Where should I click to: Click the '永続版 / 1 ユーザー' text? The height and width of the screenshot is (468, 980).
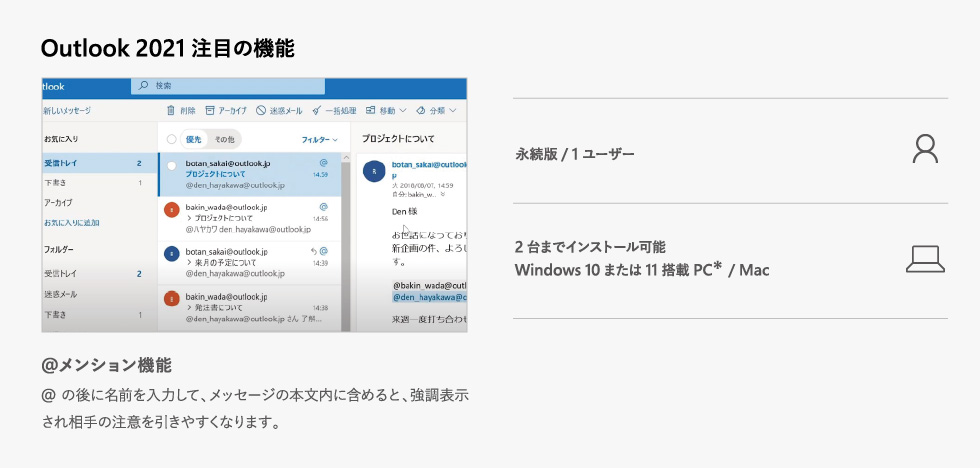click(x=575, y=154)
